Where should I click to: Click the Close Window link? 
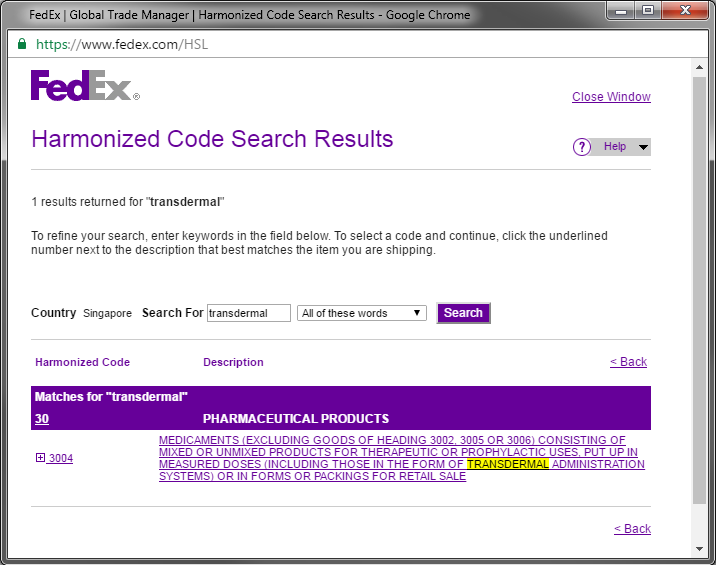tap(611, 97)
